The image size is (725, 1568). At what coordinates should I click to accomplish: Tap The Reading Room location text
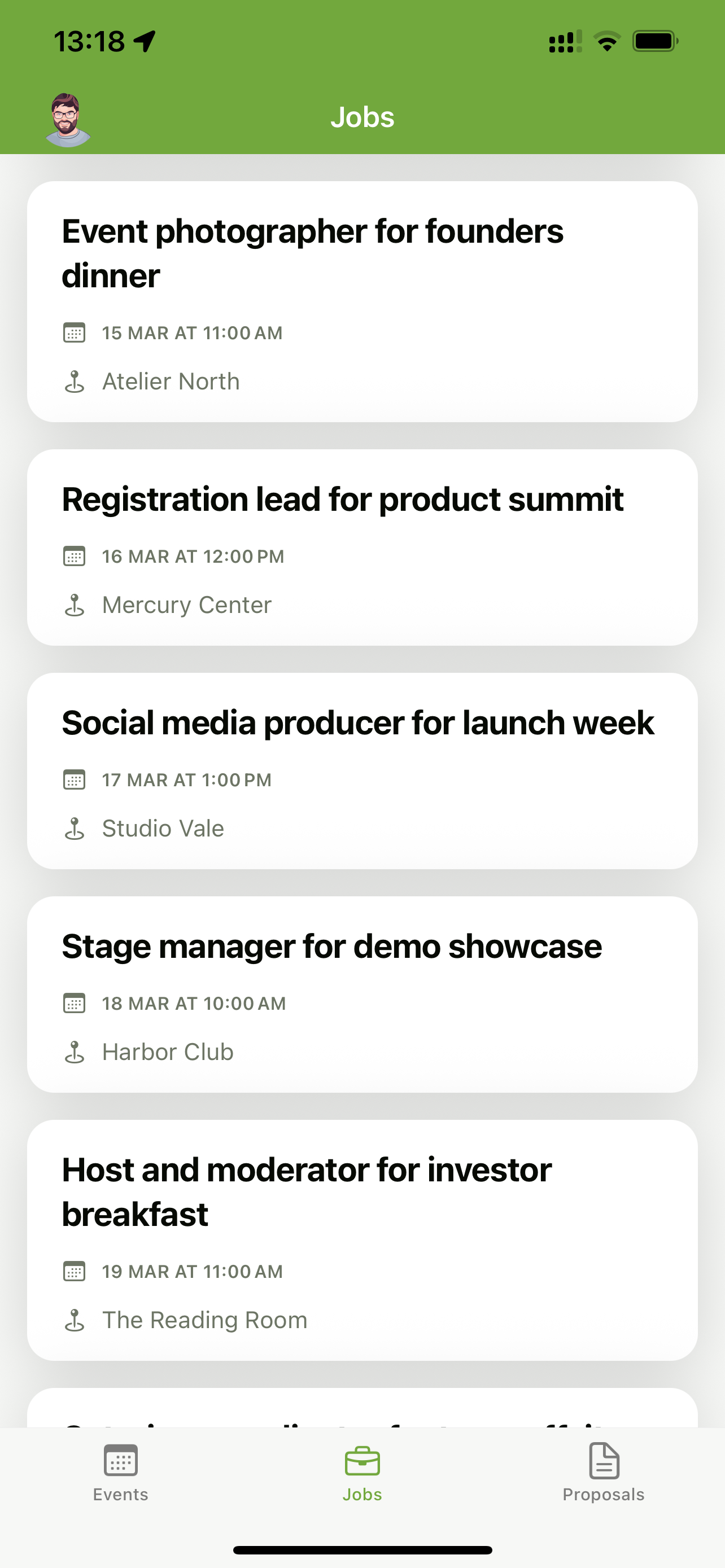(x=204, y=1320)
